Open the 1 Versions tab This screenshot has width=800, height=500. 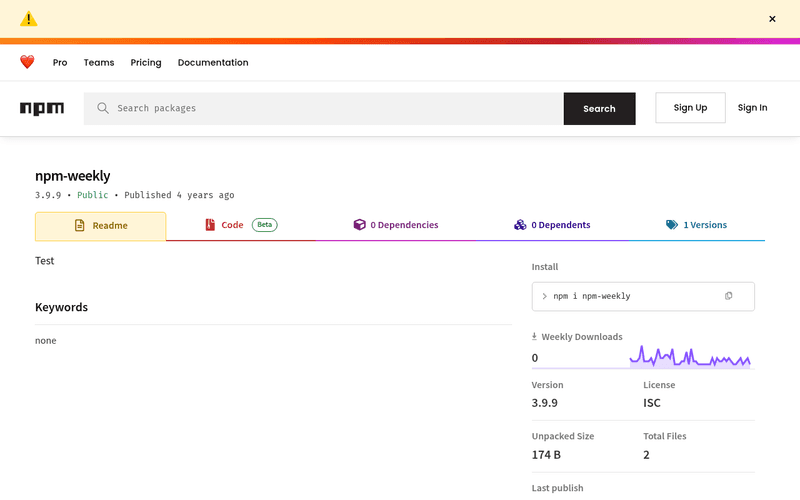[x=696, y=226]
